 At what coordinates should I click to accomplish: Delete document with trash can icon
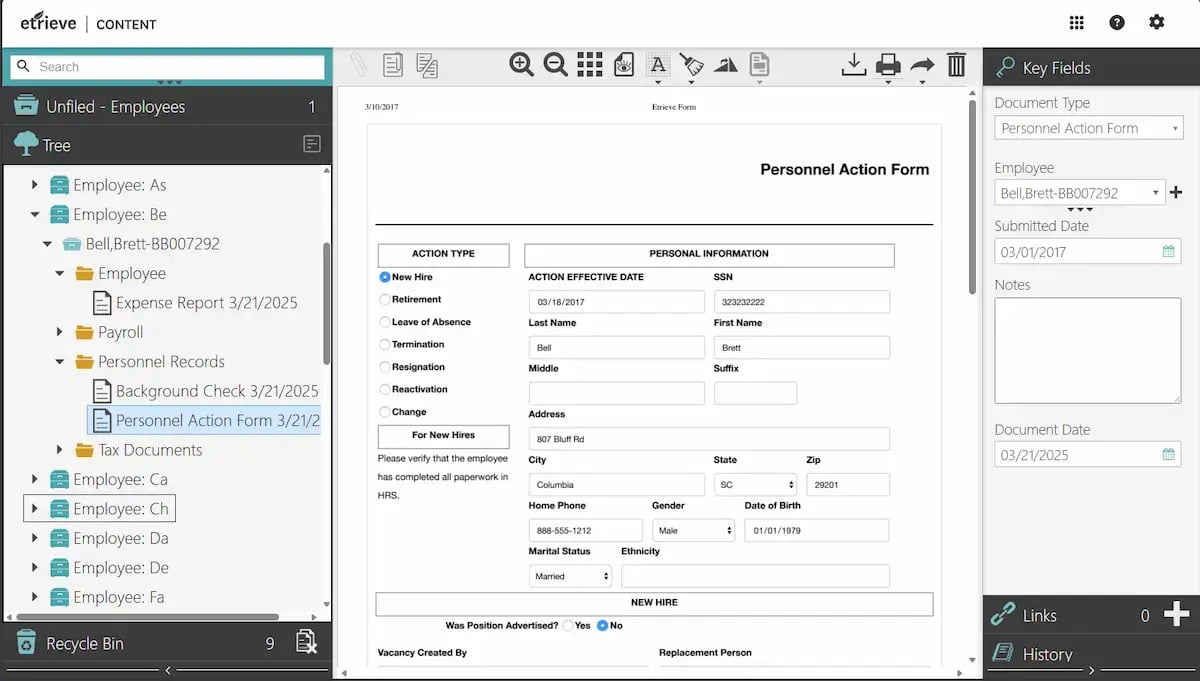[957, 65]
